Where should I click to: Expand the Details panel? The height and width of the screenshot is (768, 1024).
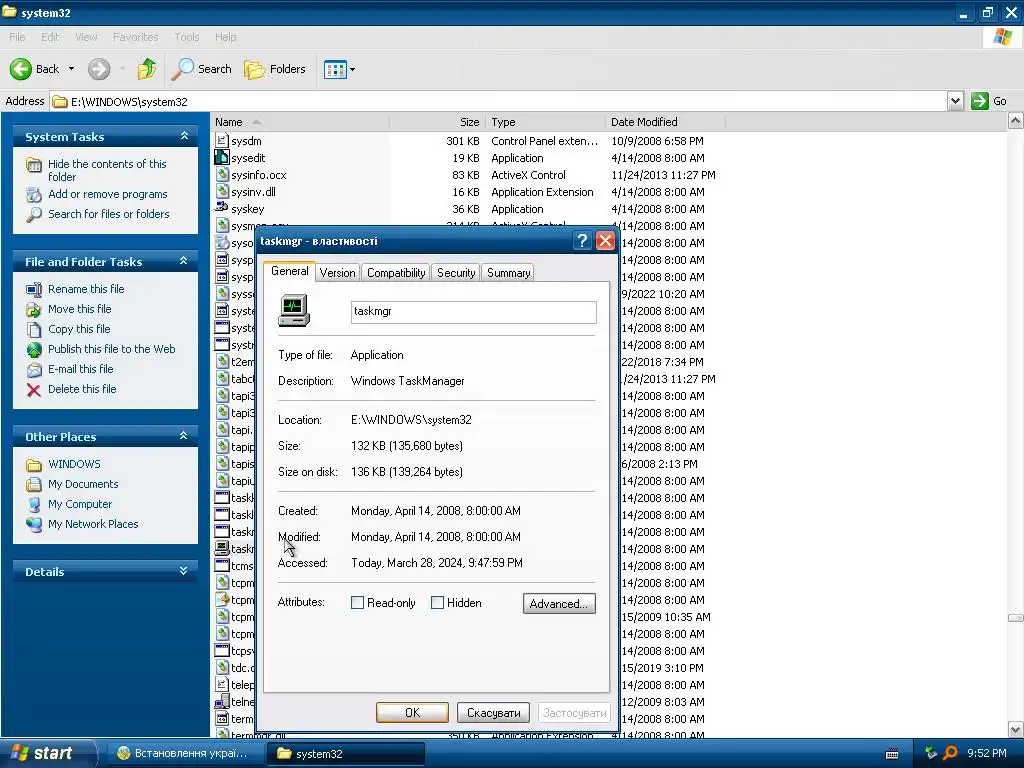[184, 571]
